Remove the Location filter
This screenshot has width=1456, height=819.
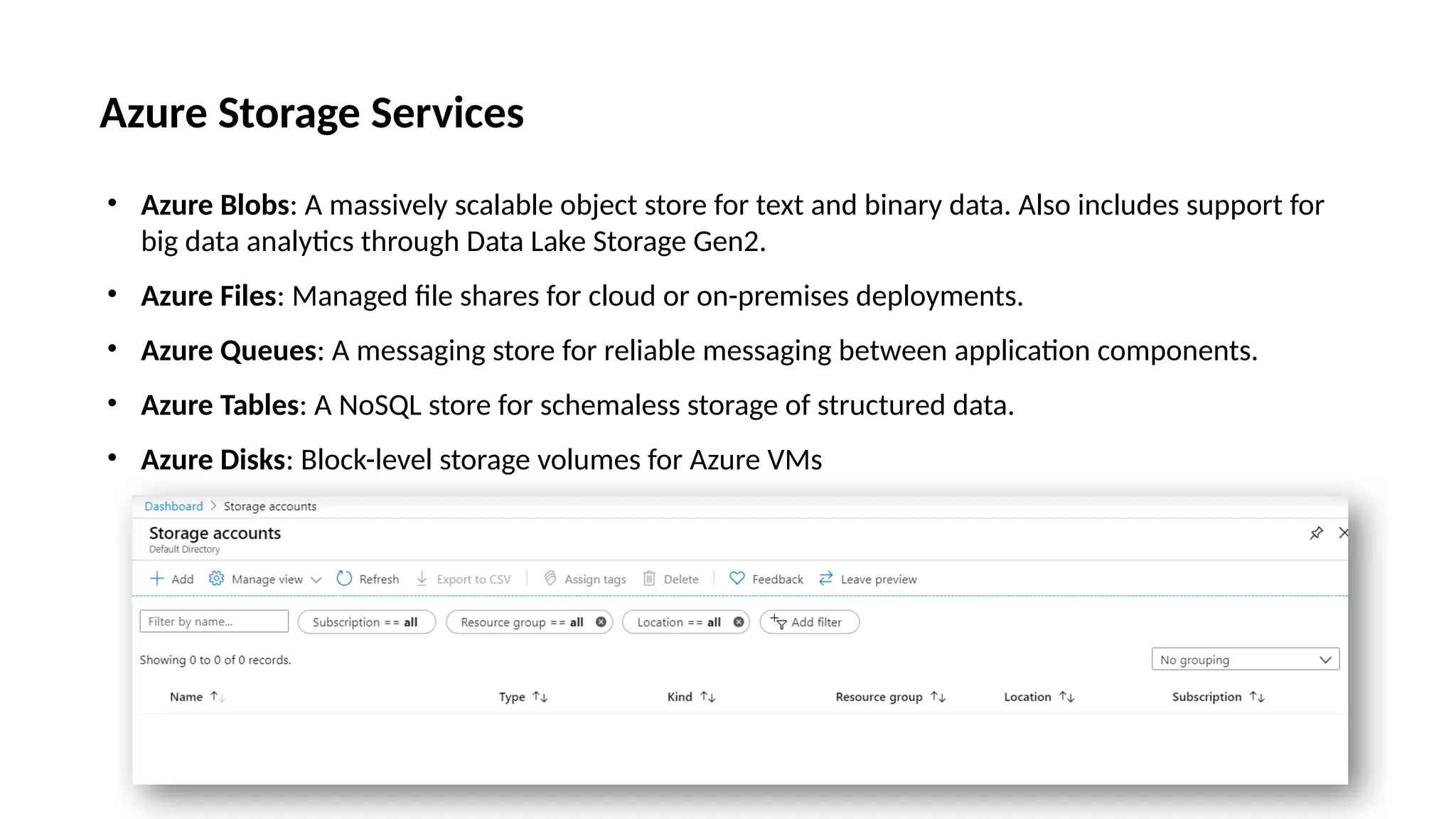pos(739,622)
